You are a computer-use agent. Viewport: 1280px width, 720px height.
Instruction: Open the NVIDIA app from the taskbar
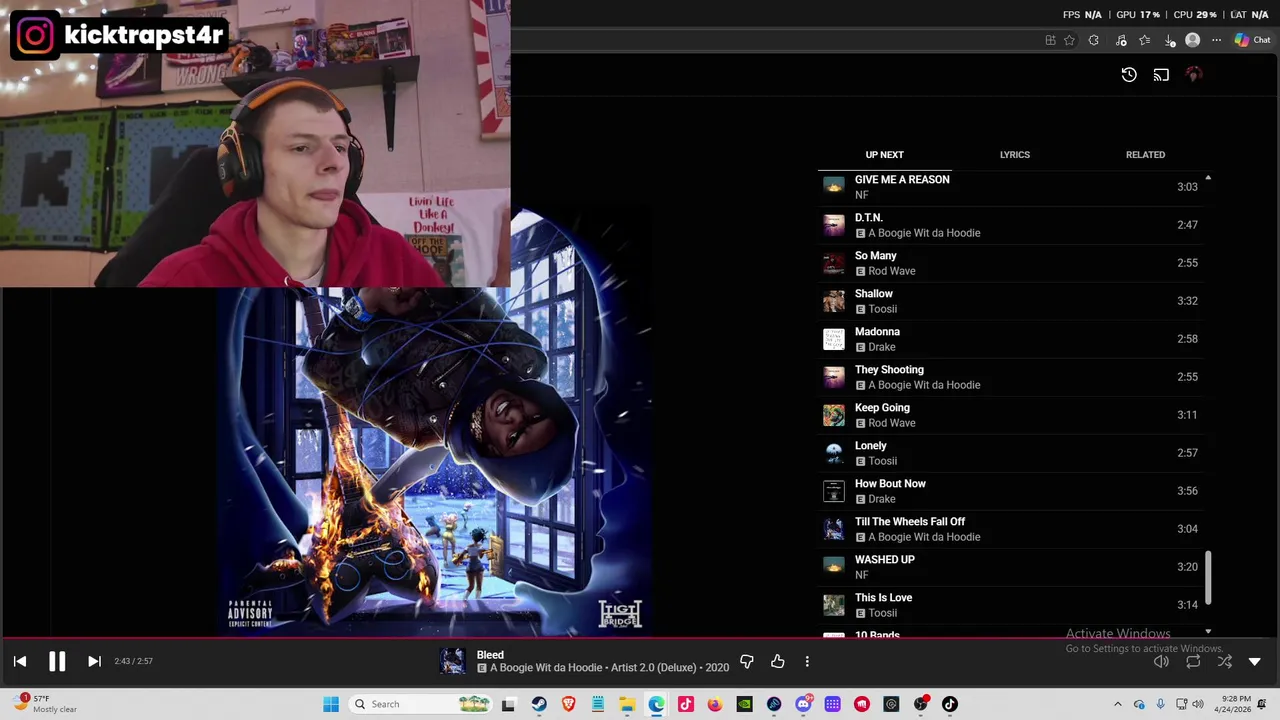point(744,704)
